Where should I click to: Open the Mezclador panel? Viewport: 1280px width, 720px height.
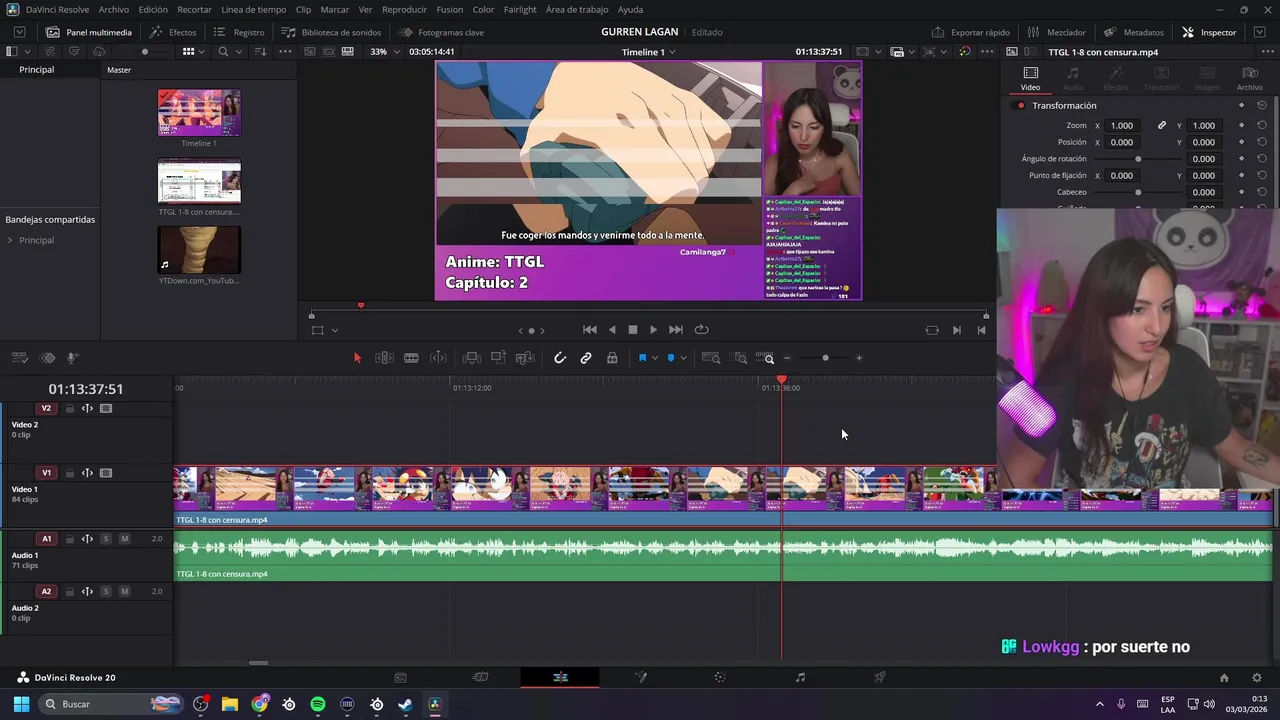1056,32
